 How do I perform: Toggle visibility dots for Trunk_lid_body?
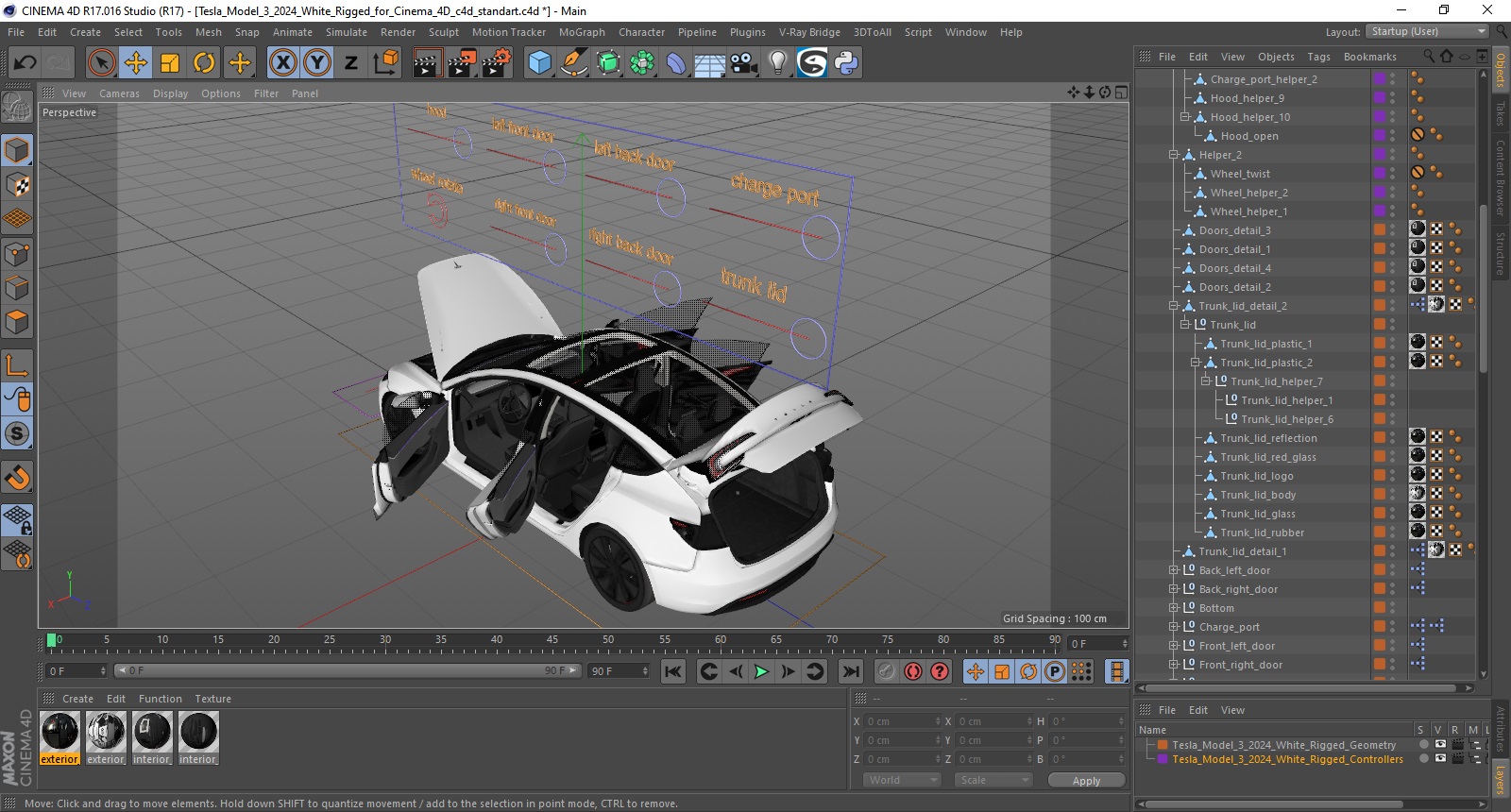(1393, 495)
